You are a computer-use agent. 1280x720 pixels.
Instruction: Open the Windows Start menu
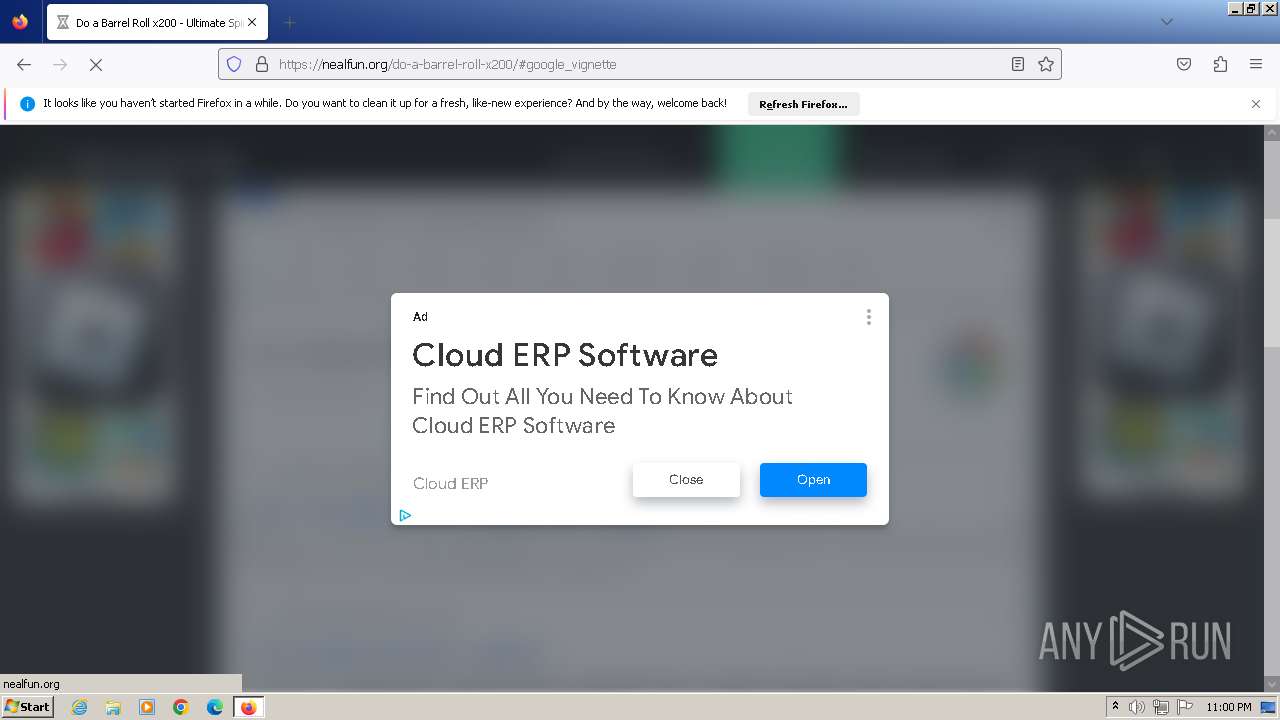pos(27,707)
